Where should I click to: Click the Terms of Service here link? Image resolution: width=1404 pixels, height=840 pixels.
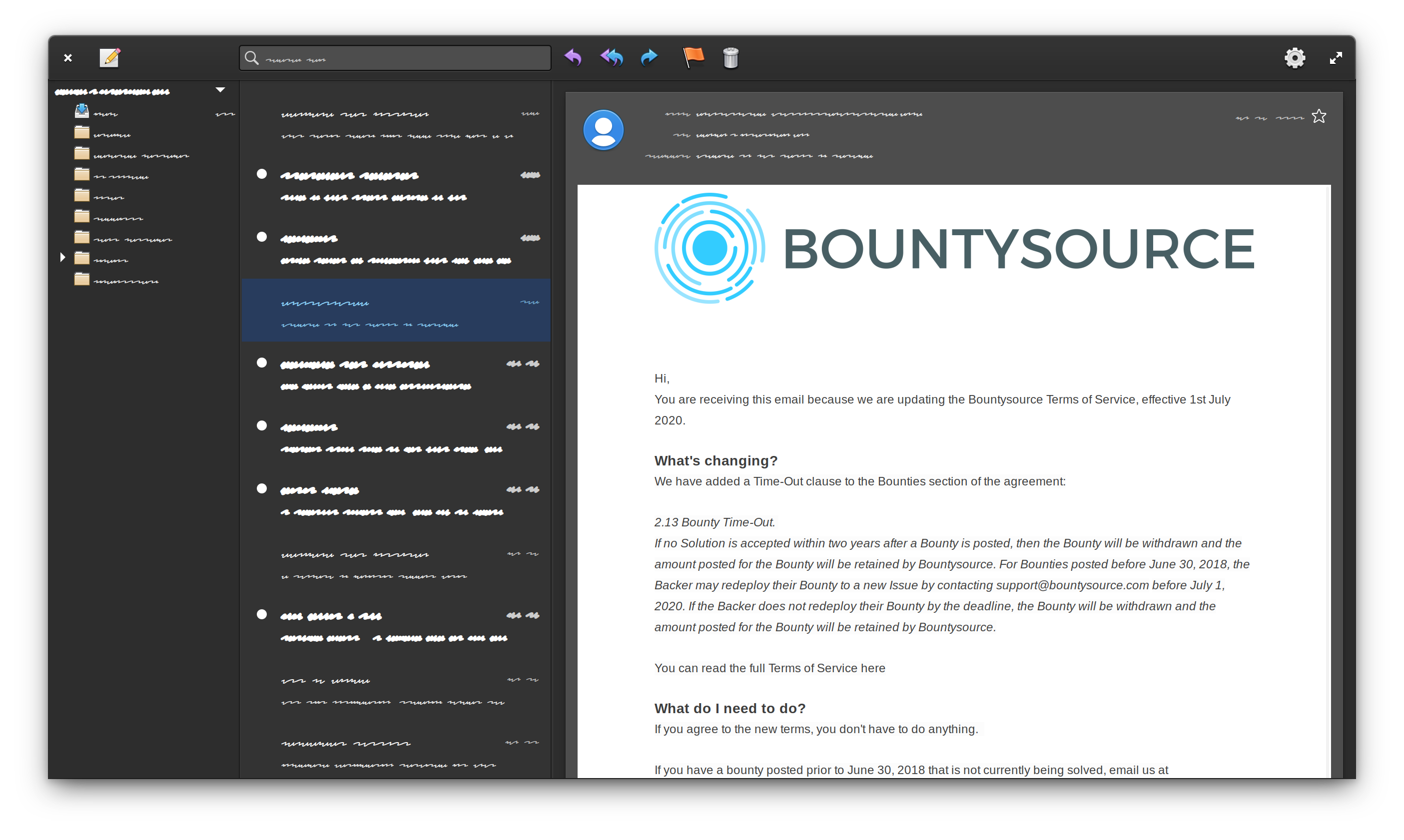872,669
